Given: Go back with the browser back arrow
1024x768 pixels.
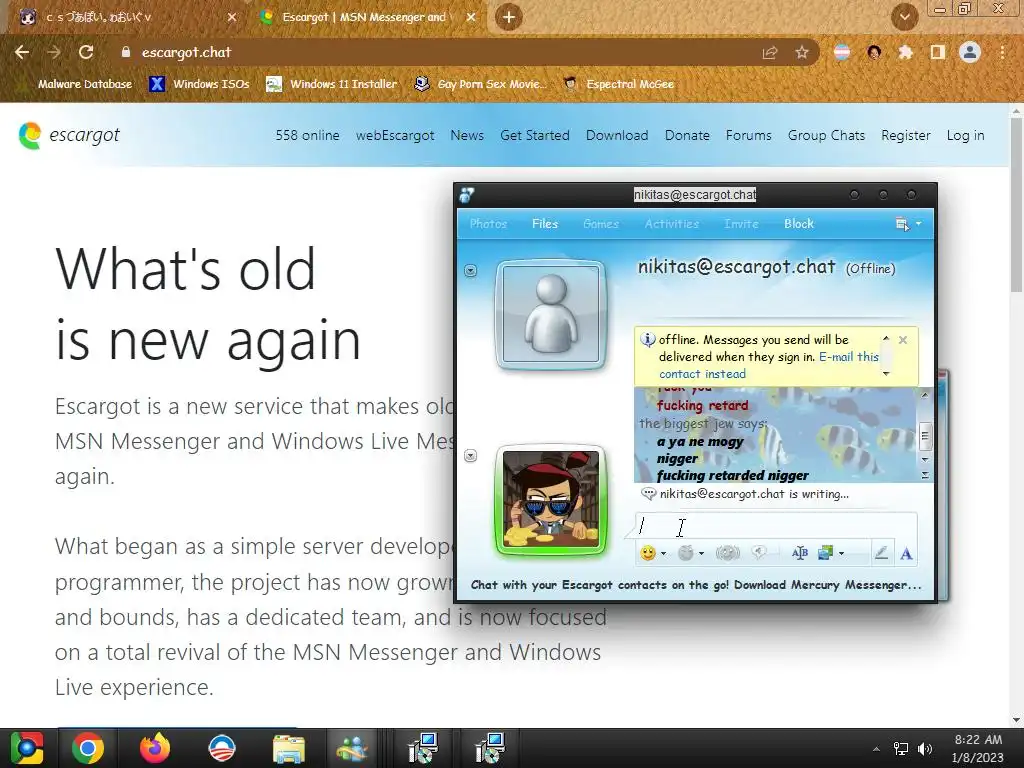Looking at the screenshot, I should coord(22,52).
